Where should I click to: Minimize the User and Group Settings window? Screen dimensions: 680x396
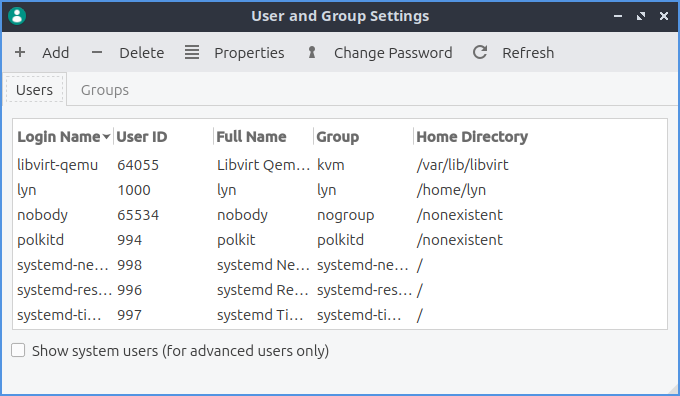pos(618,16)
